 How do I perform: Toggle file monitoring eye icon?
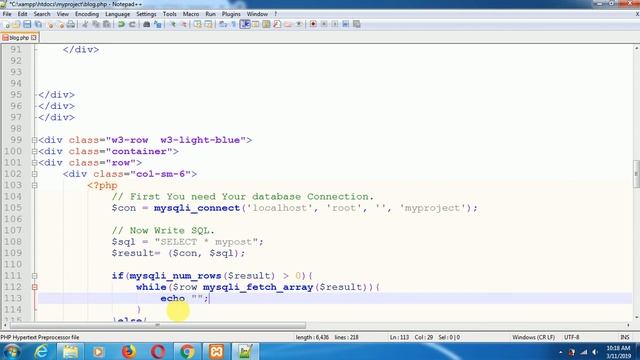(x=299, y=24)
